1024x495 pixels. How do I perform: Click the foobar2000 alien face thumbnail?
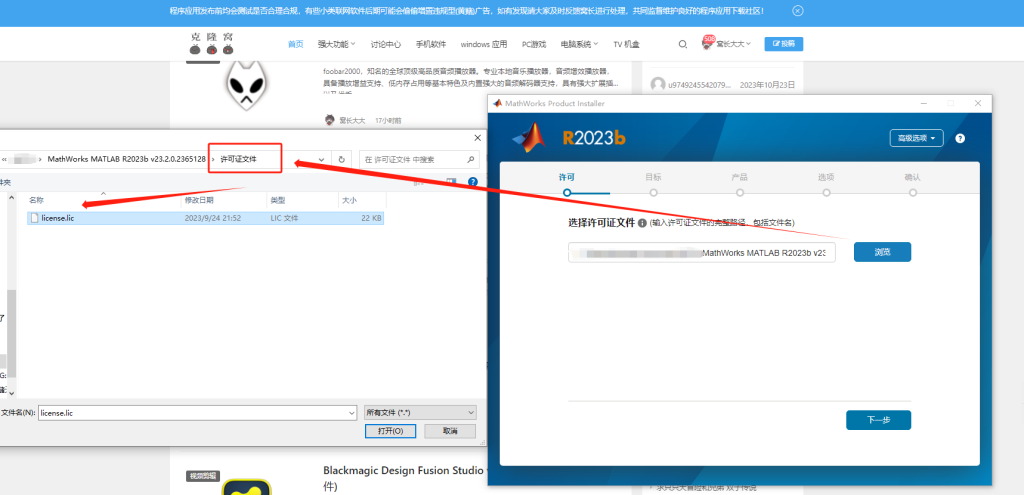[246, 86]
